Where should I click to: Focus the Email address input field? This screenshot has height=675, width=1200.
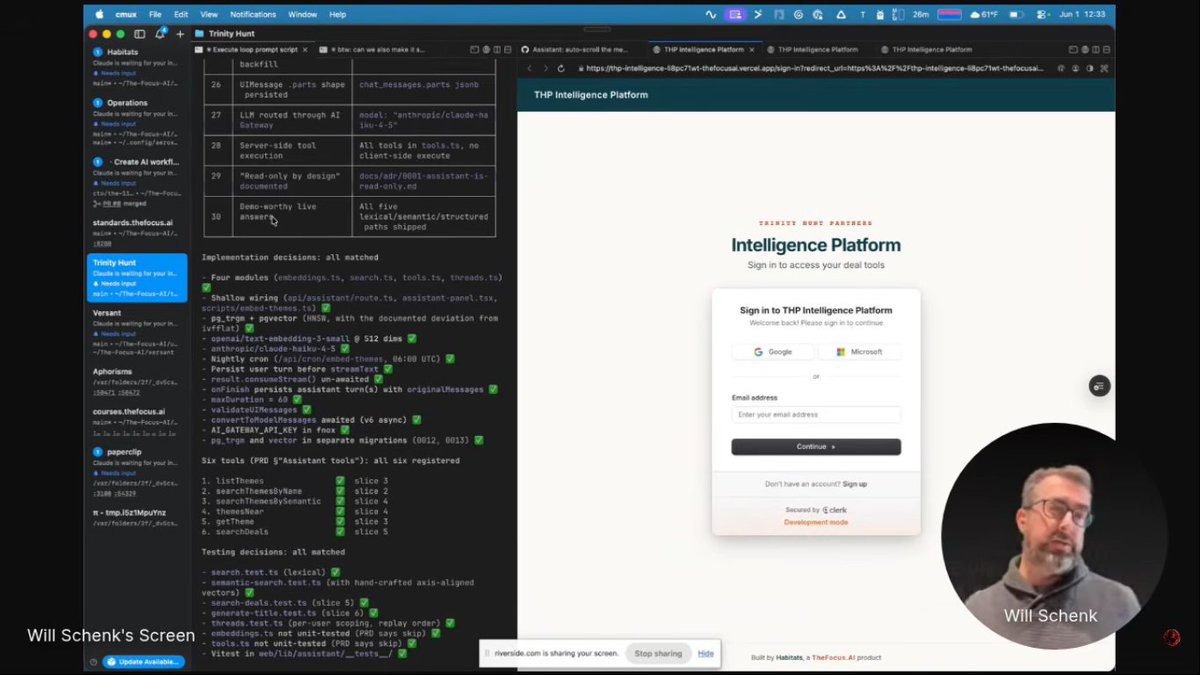pos(816,414)
